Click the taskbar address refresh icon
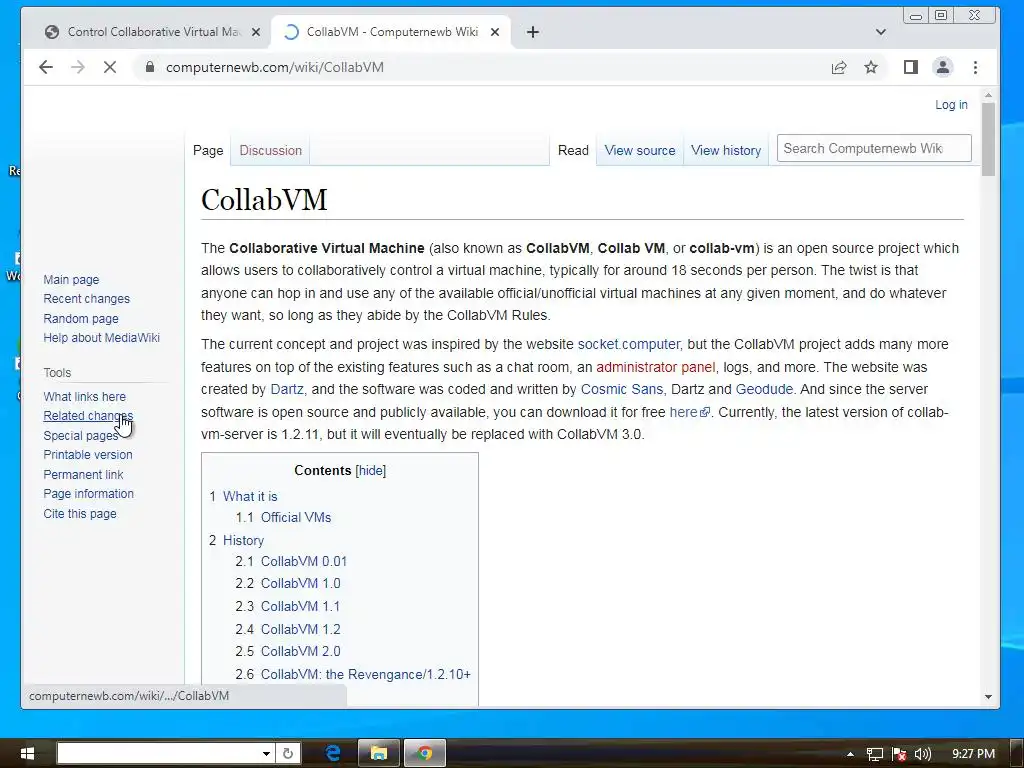 pyautogui.click(x=287, y=754)
